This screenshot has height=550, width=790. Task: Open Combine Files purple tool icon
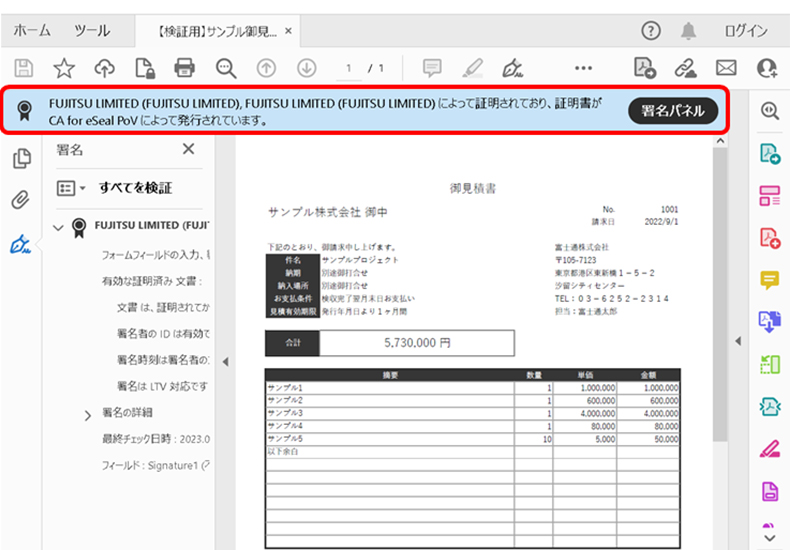click(x=770, y=322)
